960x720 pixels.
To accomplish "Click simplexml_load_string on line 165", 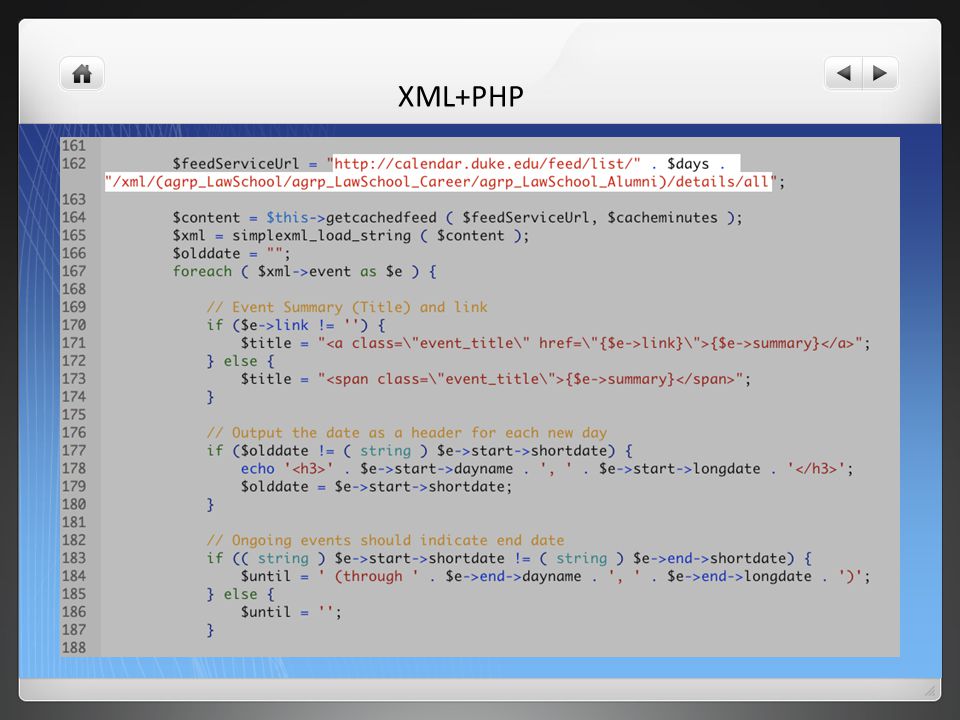I will (321, 236).
